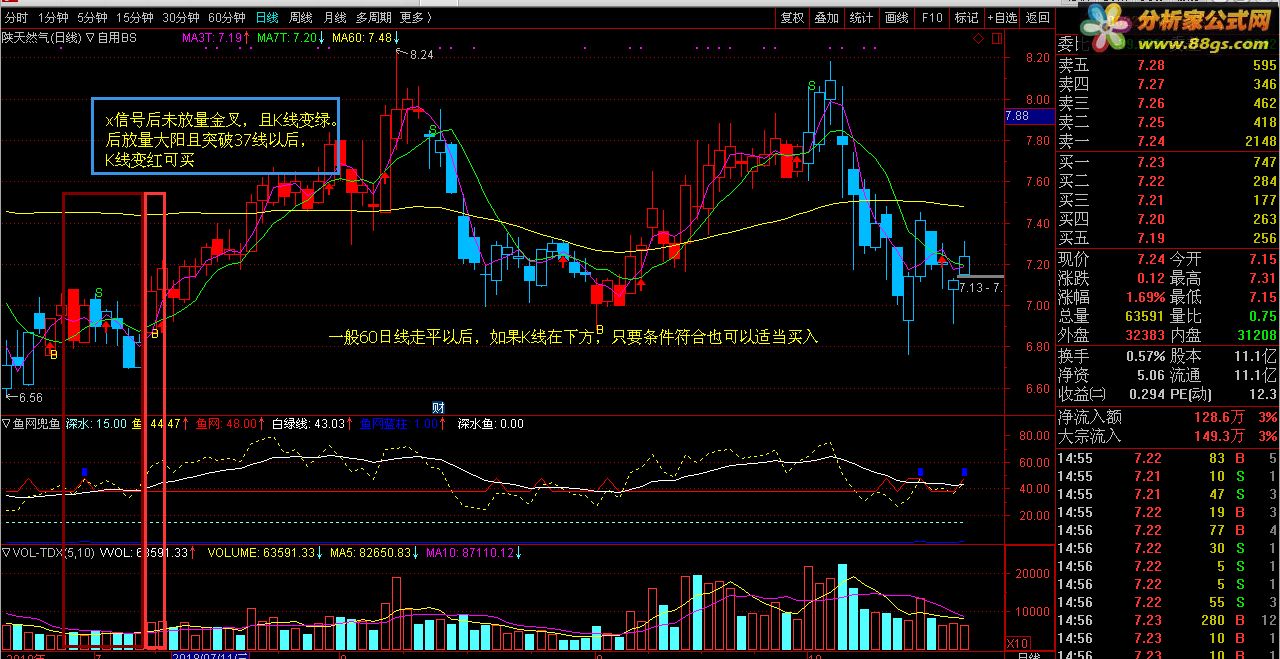Screen dimensions: 1280x659
Task: Open the 多周期 multi-period view
Action: click(x=373, y=18)
